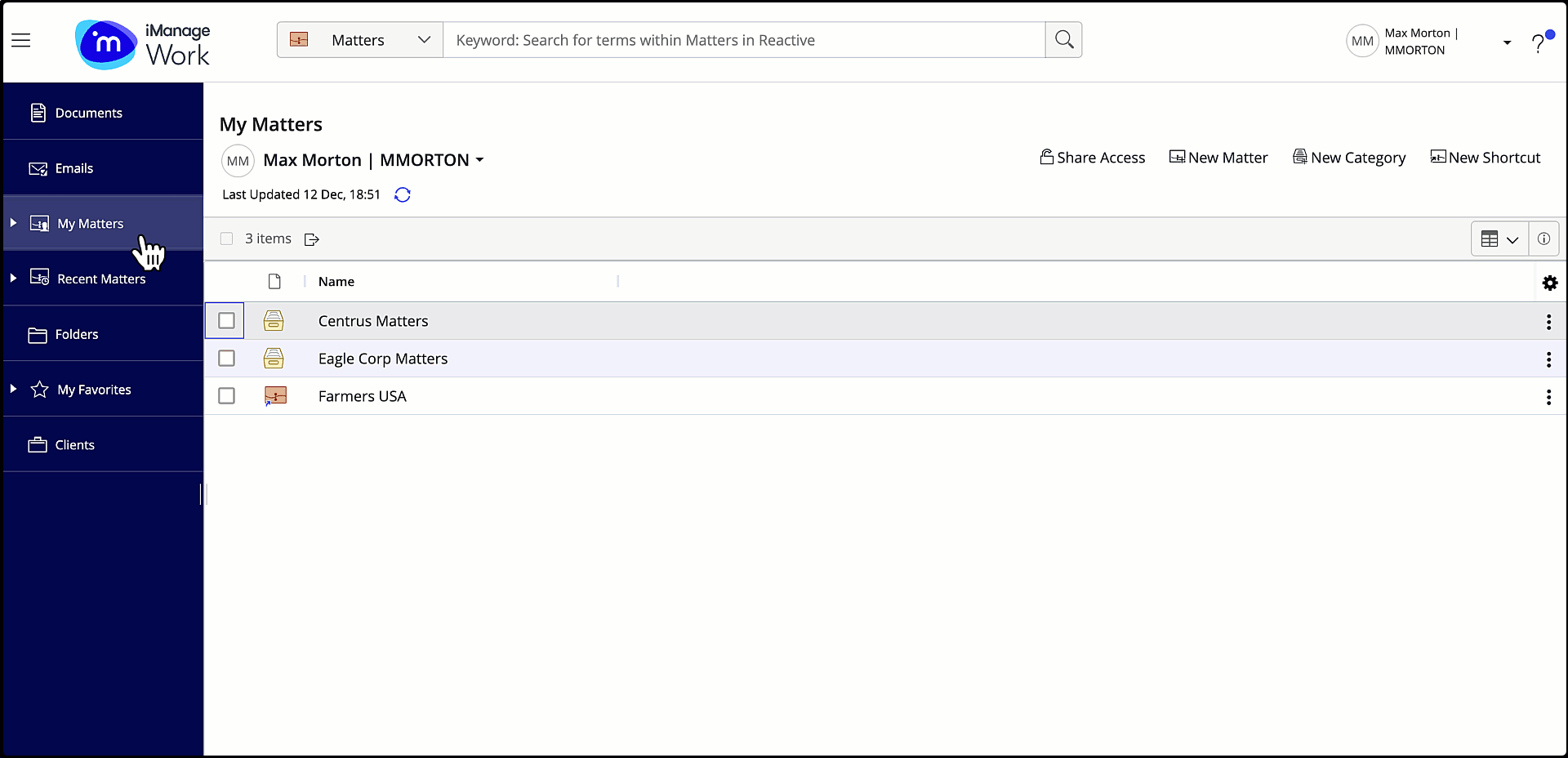Open the info panel icon above the grid
1568x758 pixels.
(1543, 239)
